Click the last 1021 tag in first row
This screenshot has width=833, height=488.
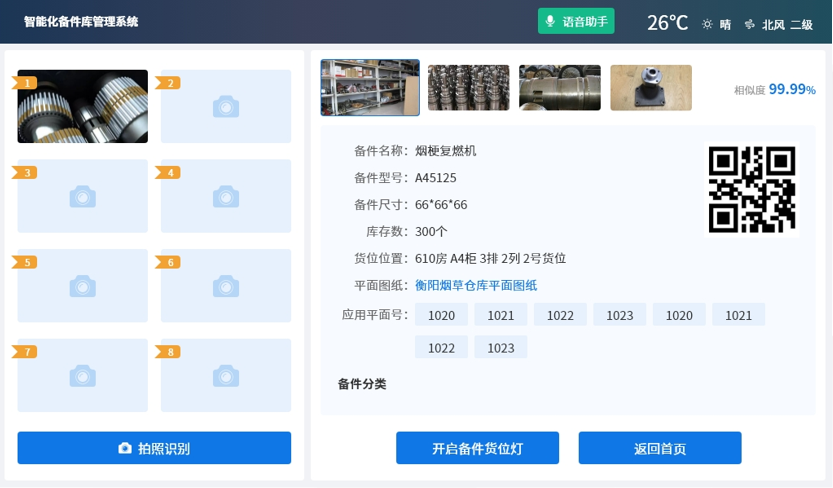(x=739, y=315)
